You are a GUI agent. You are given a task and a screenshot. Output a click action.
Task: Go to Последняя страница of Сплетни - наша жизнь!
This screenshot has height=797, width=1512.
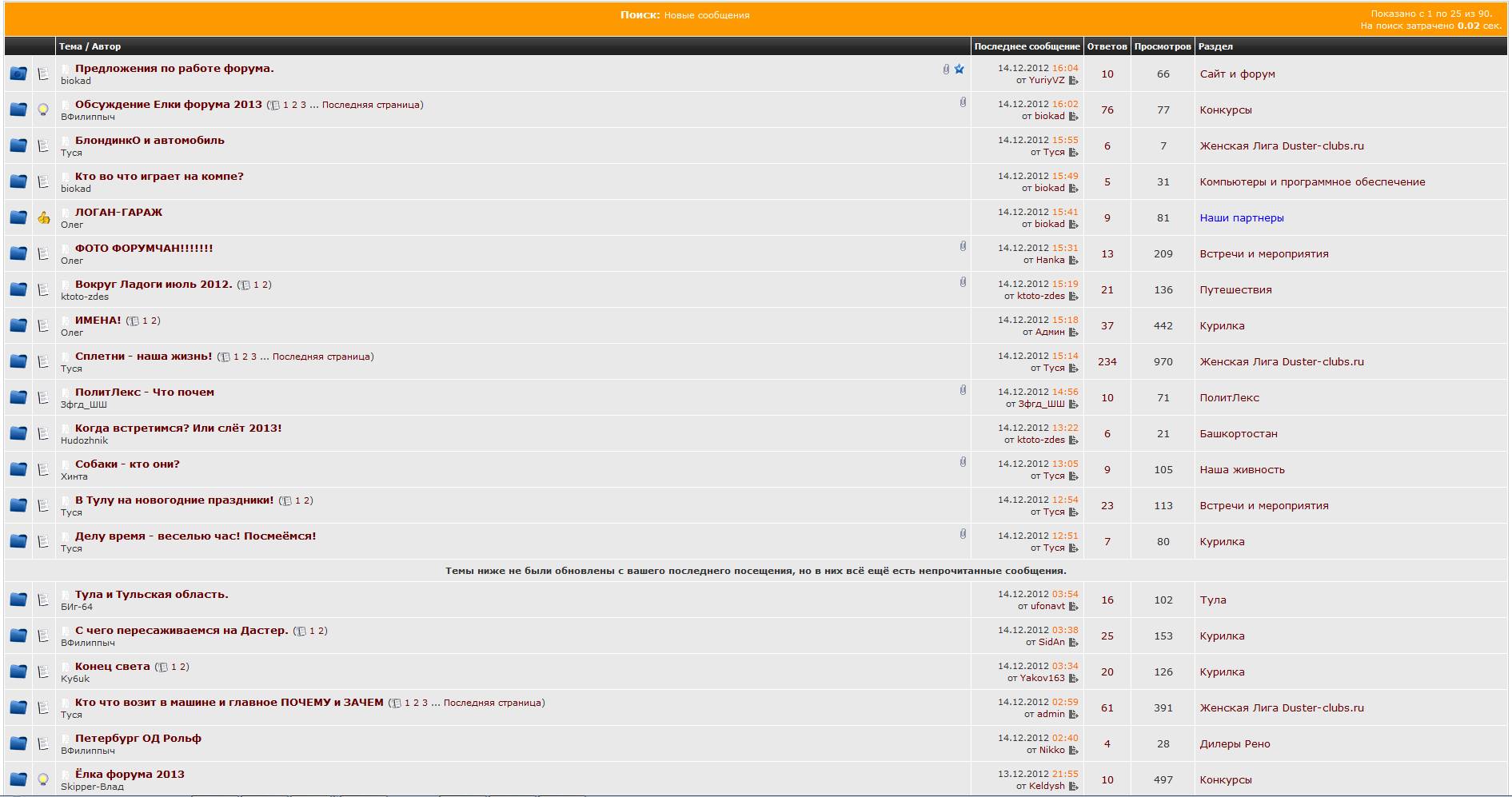click(x=321, y=357)
